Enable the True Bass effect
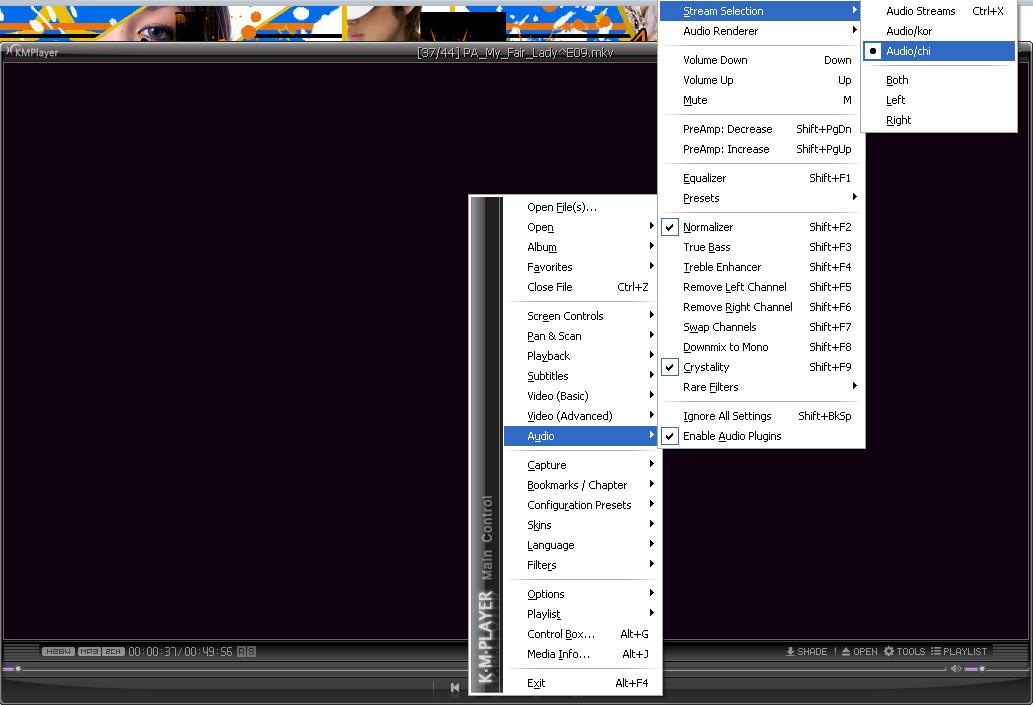 [762, 247]
